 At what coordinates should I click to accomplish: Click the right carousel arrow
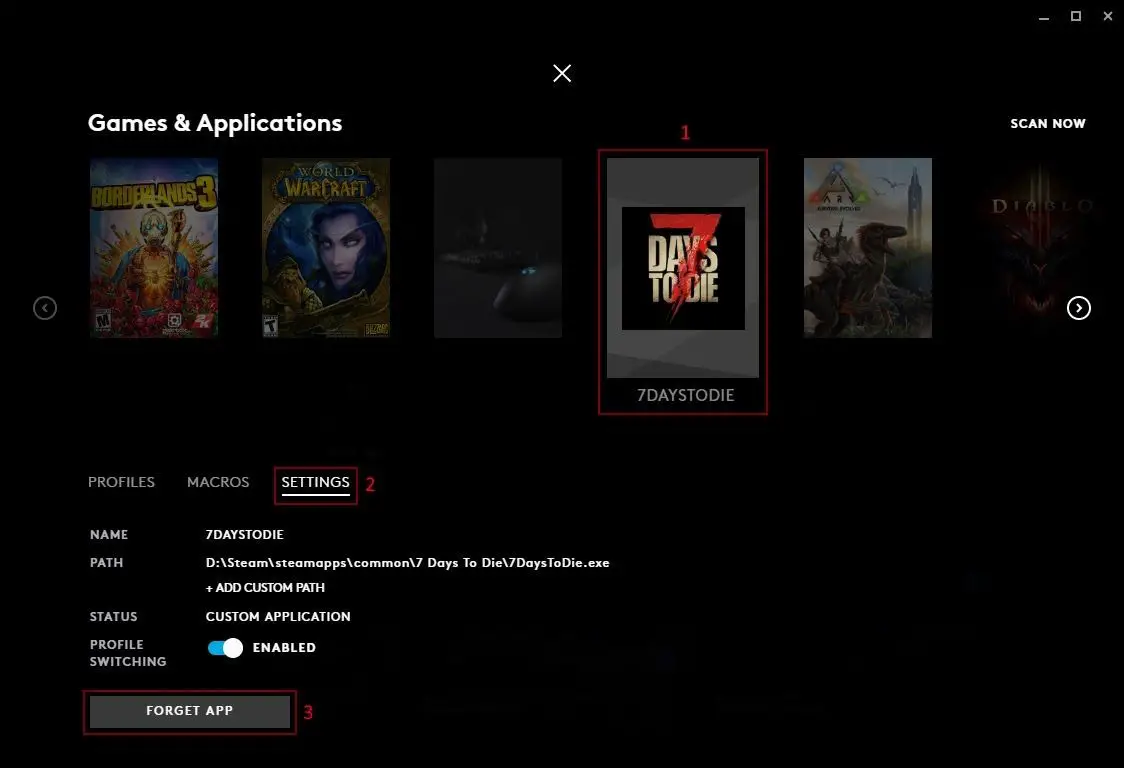click(x=1079, y=308)
